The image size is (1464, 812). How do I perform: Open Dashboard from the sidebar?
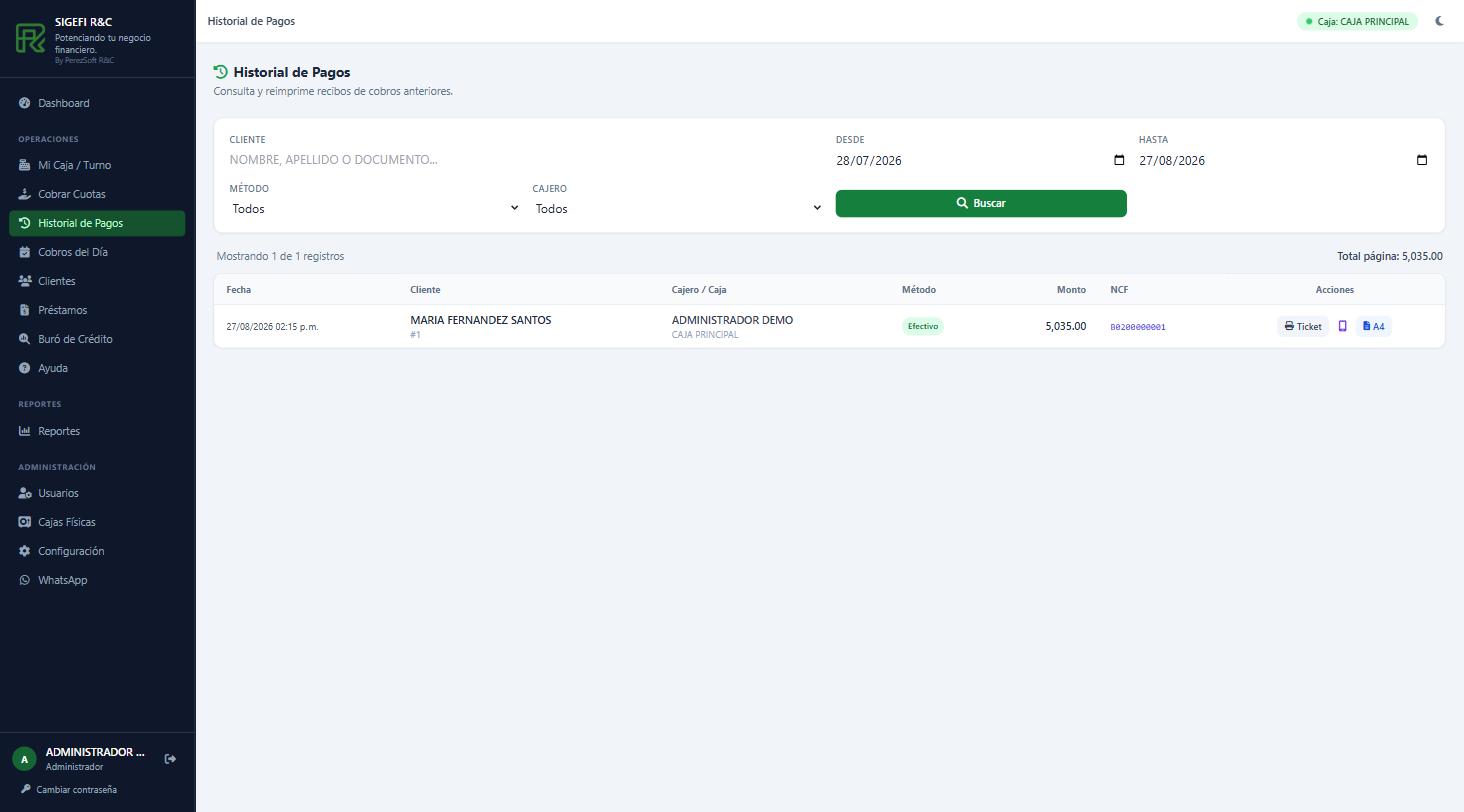click(97, 103)
